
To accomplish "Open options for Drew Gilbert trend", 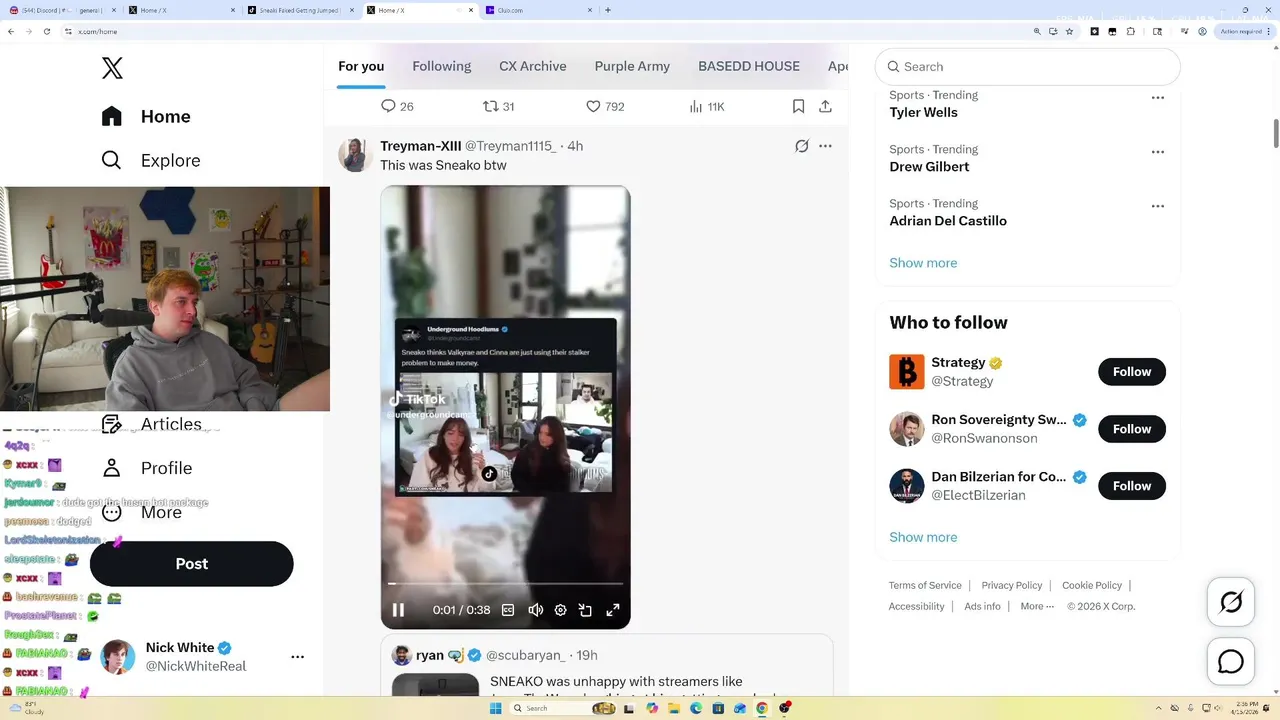I will 1158,152.
